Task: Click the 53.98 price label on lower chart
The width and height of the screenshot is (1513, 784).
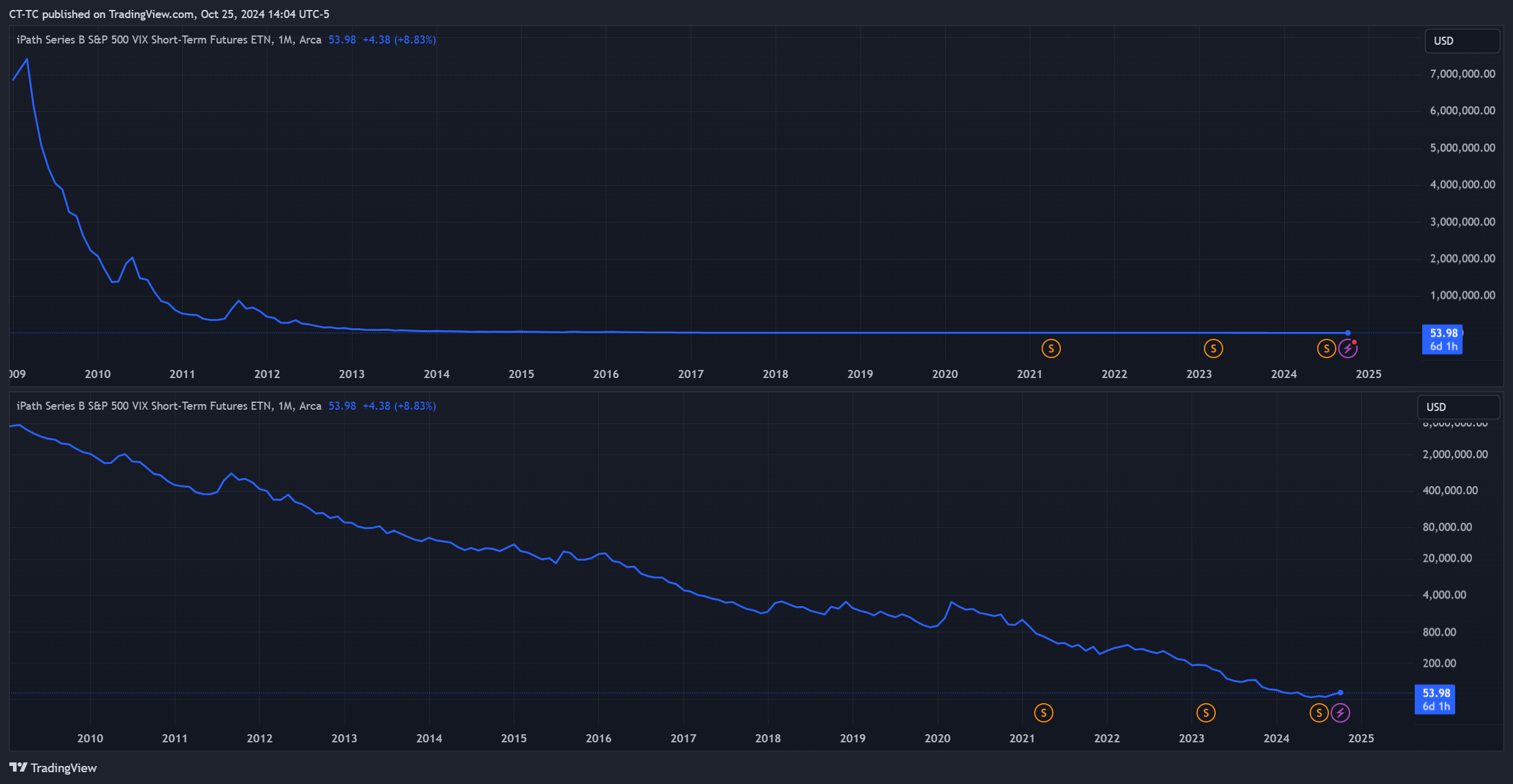Action: click(1435, 693)
